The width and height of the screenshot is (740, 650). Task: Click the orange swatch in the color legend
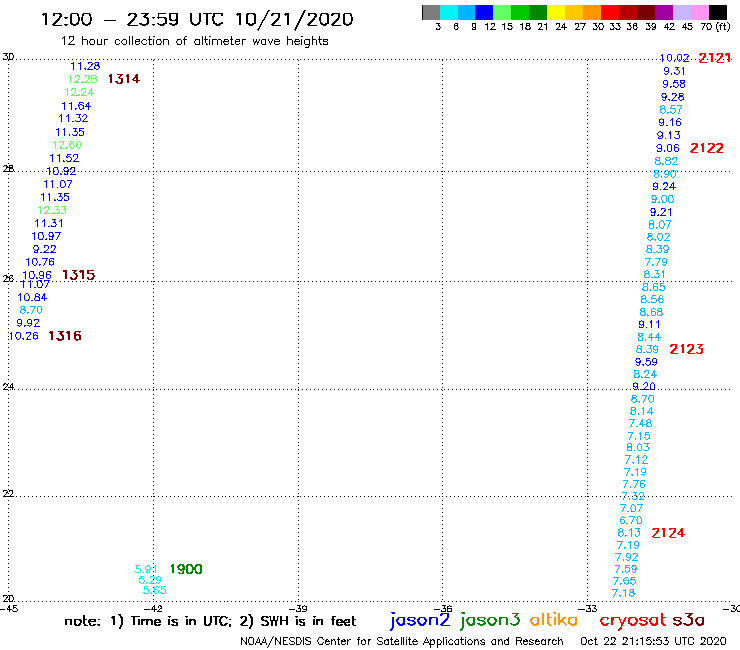coord(592,12)
